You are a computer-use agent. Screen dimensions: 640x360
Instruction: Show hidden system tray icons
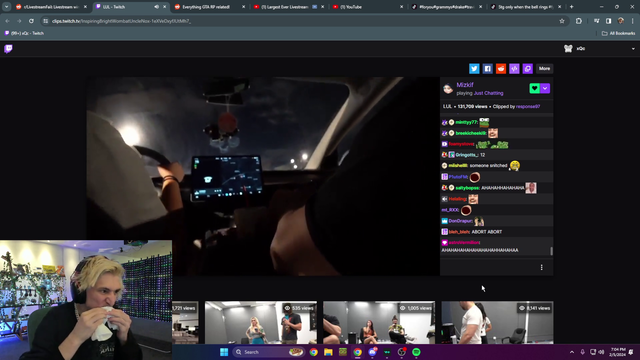[572, 352]
